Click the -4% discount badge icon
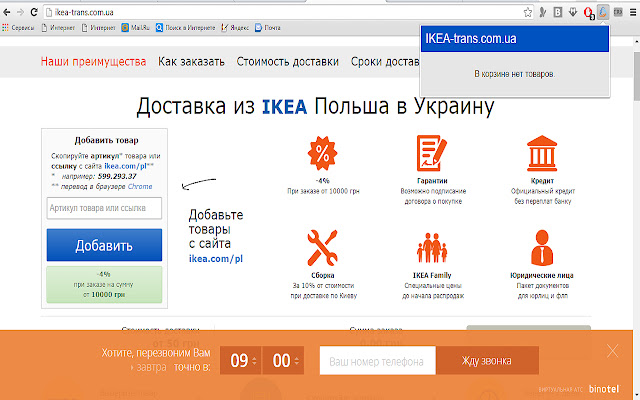The width and height of the screenshot is (640, 400). click(322, 153)
